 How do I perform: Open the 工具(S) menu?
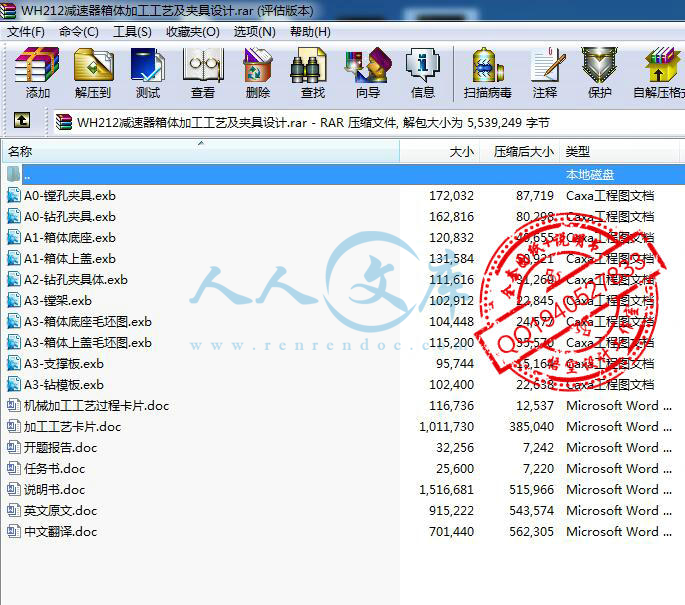(132, 32)
